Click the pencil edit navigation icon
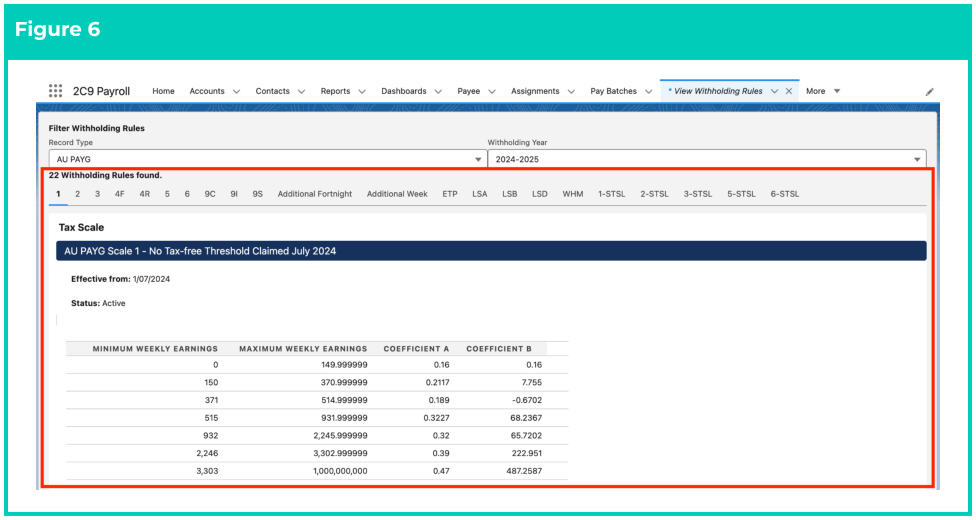 point(929,92)
